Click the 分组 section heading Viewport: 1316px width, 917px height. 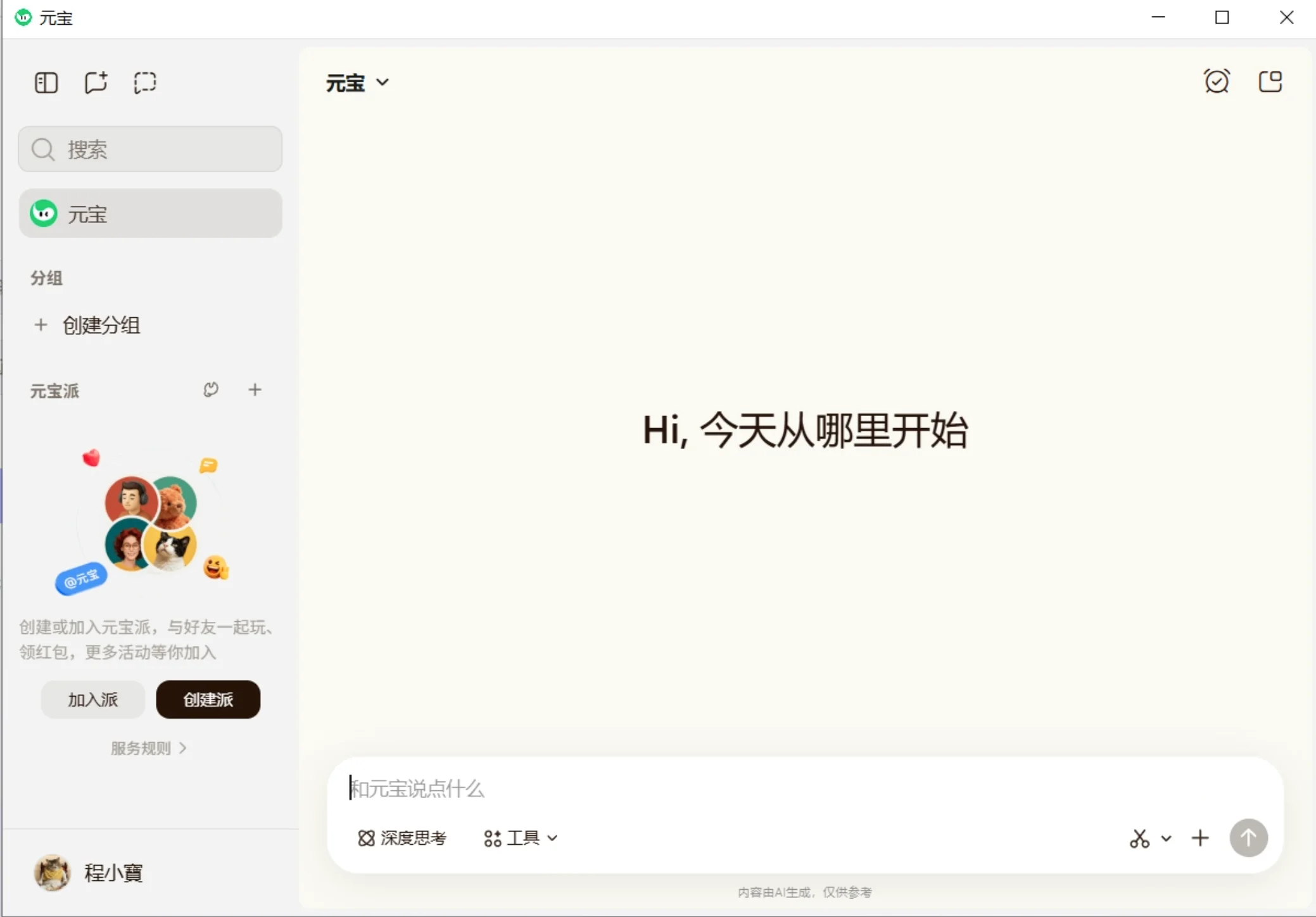coord(46,278)
